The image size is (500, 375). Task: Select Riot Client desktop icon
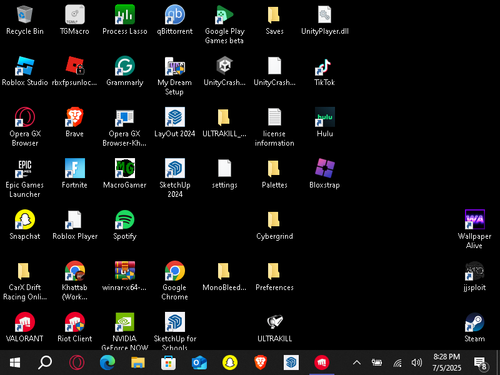tap(75, 322)
